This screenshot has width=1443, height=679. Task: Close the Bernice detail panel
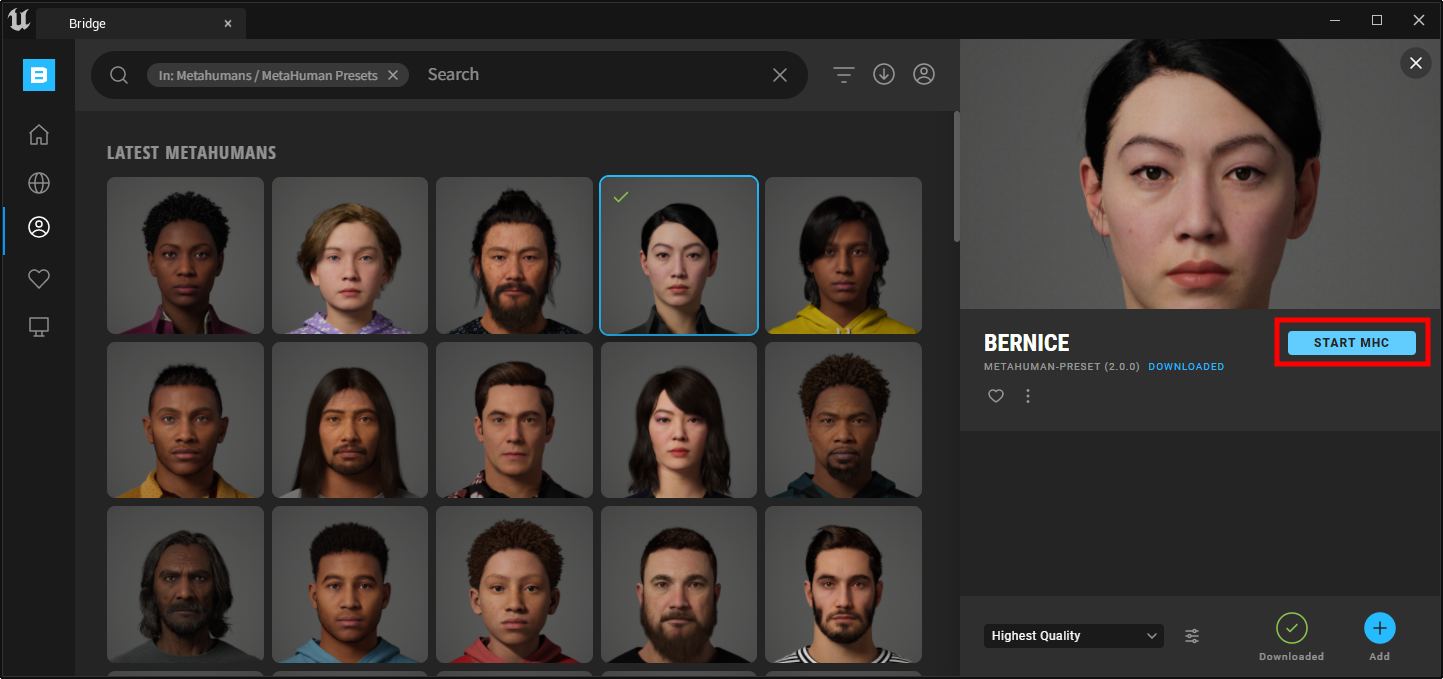coord(1415,63)
